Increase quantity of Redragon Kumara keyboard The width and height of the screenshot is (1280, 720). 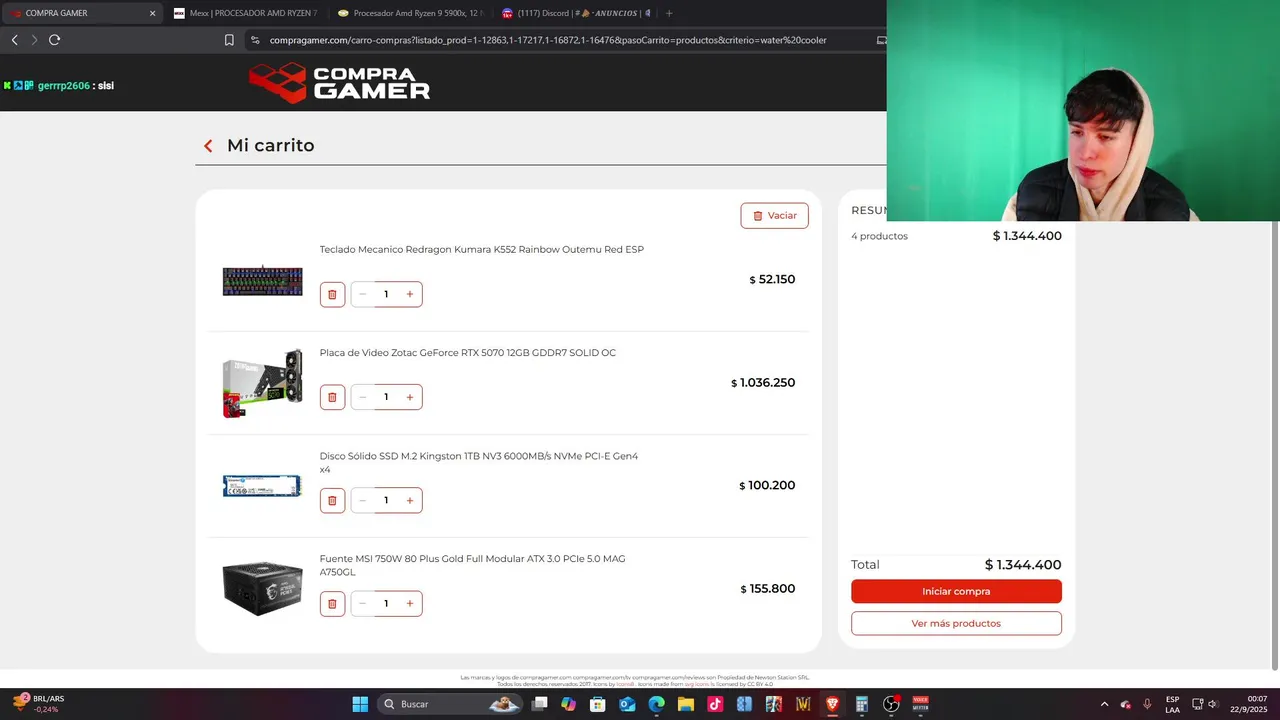[410, 294]
